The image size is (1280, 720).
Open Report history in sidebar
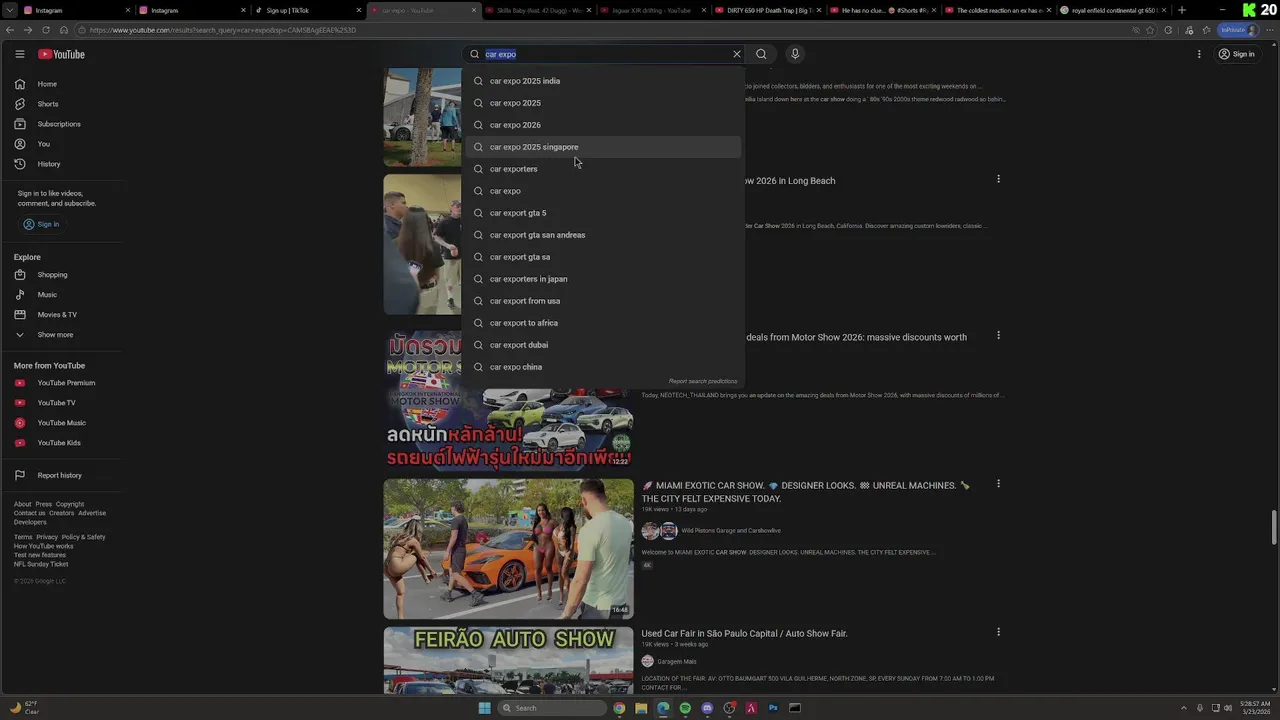pyautogui.click(x=60, y=475)
